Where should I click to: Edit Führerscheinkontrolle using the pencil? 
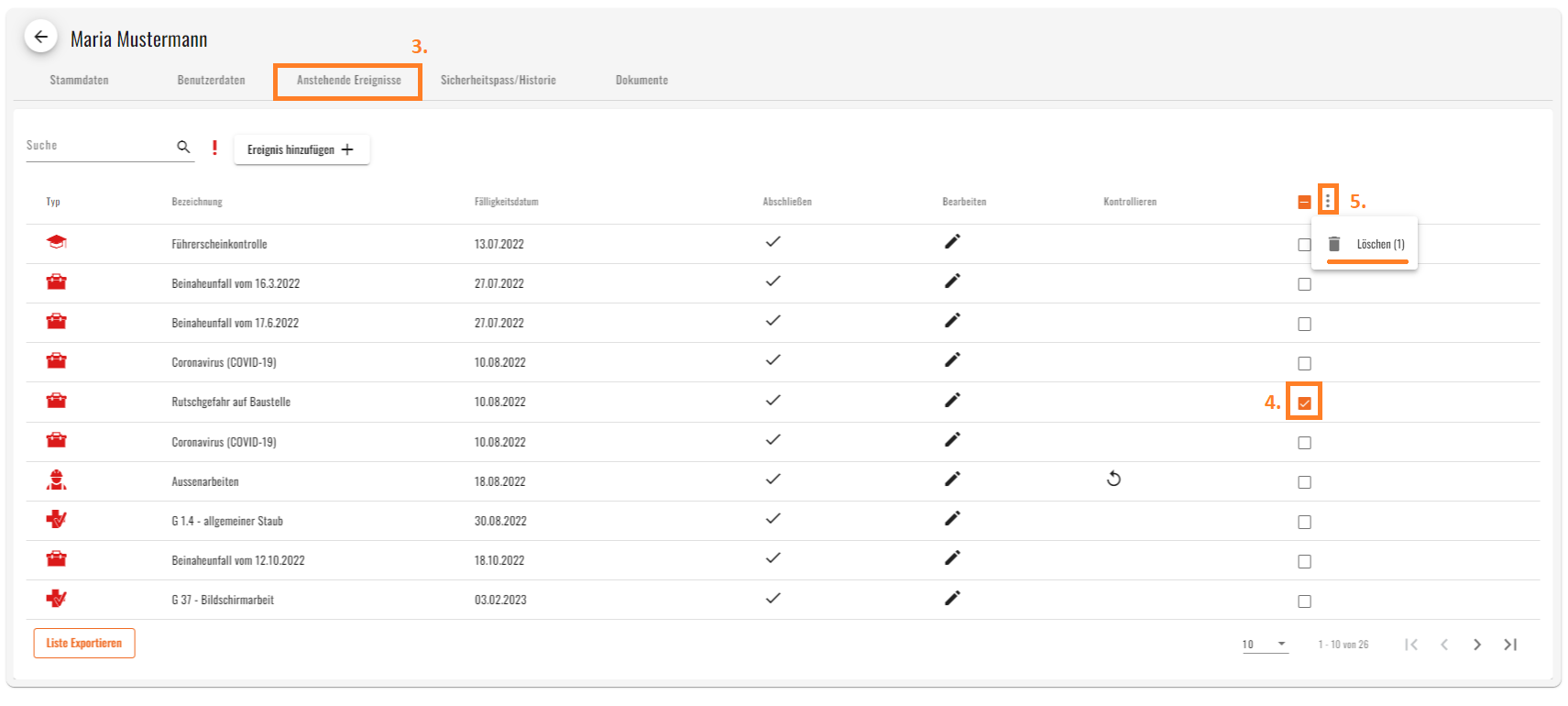click(952, 242)
